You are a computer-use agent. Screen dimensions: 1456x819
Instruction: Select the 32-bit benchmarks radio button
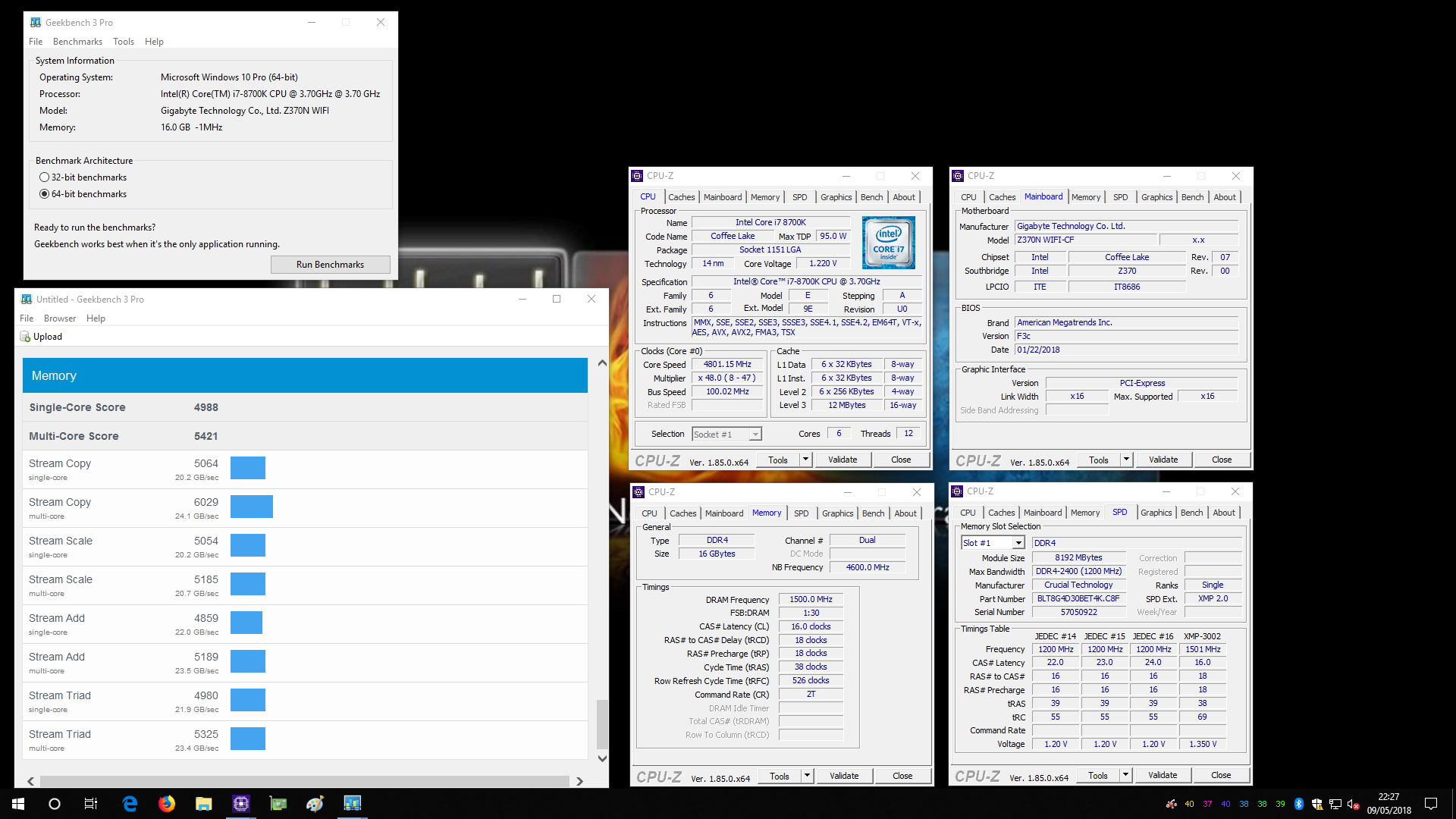coord(44,177)
